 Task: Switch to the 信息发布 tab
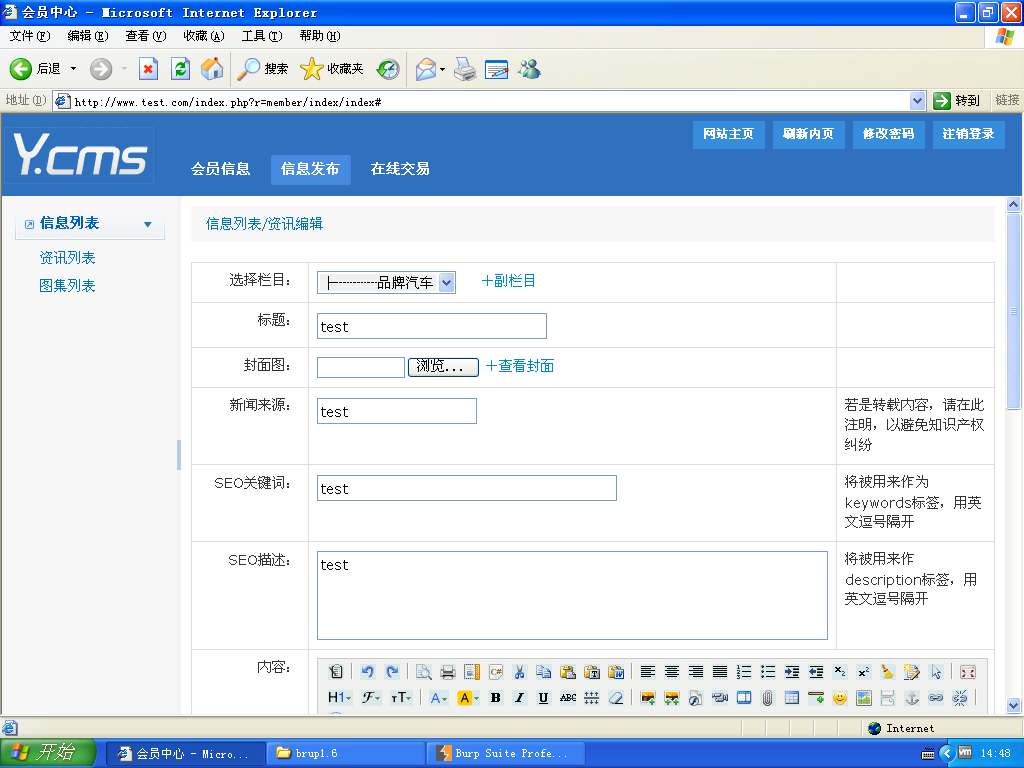pos(310,169)
